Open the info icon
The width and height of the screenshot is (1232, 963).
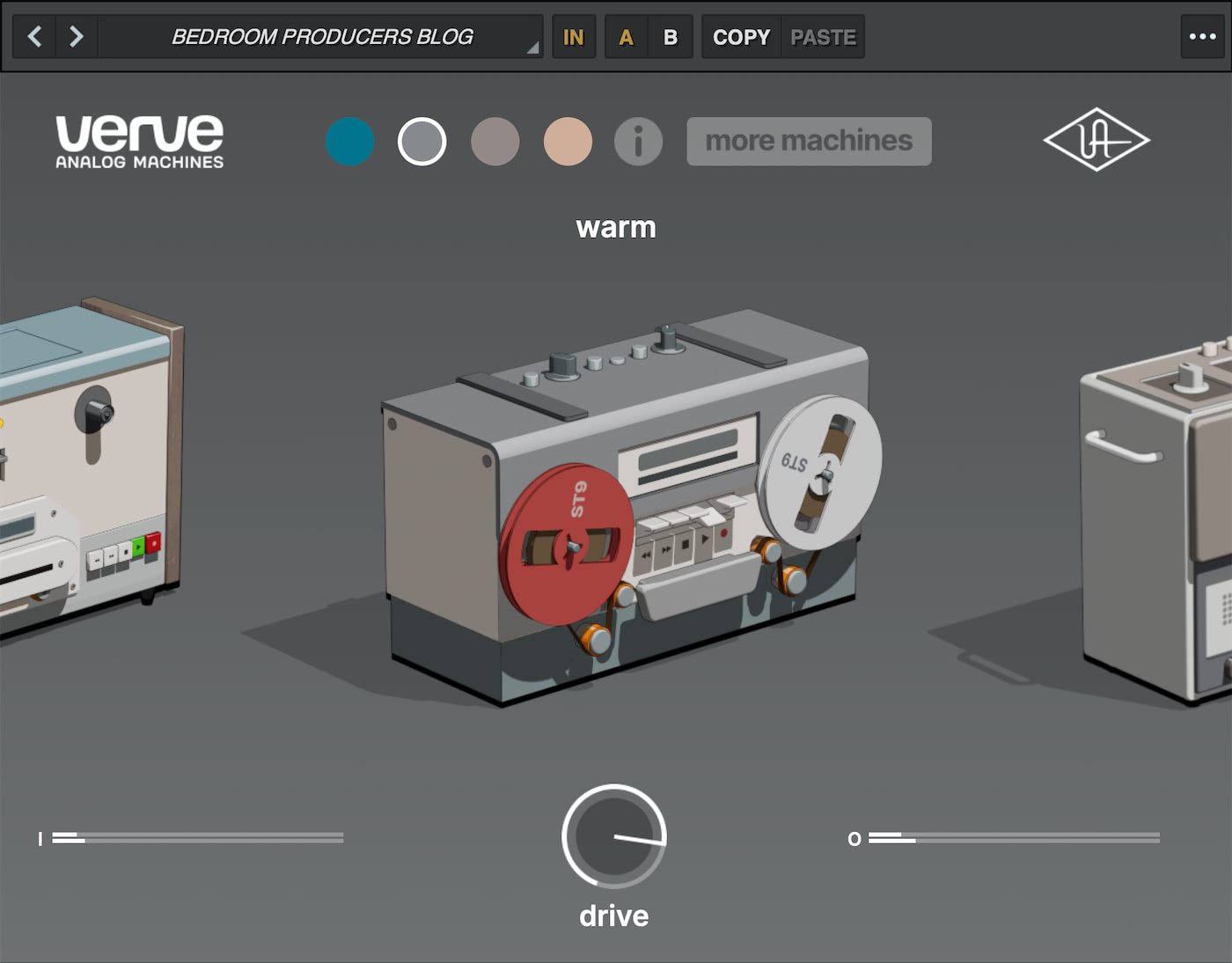638,142
